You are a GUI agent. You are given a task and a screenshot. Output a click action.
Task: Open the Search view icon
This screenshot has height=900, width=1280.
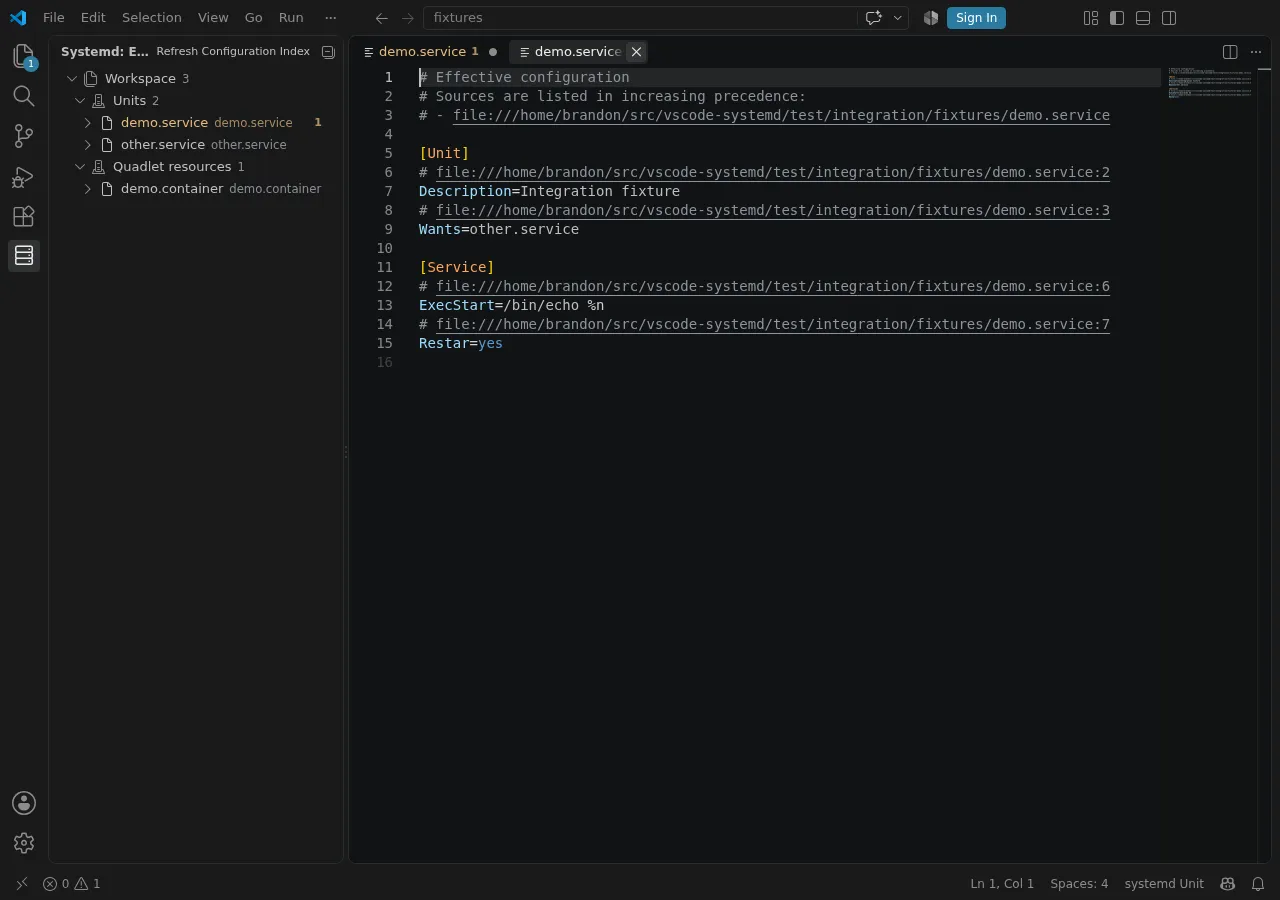[x=24, y=96]
